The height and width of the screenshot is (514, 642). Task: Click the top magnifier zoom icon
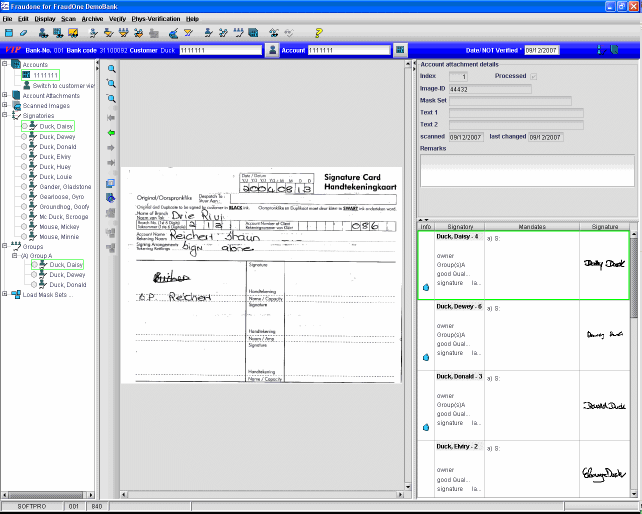pos(112,69)
